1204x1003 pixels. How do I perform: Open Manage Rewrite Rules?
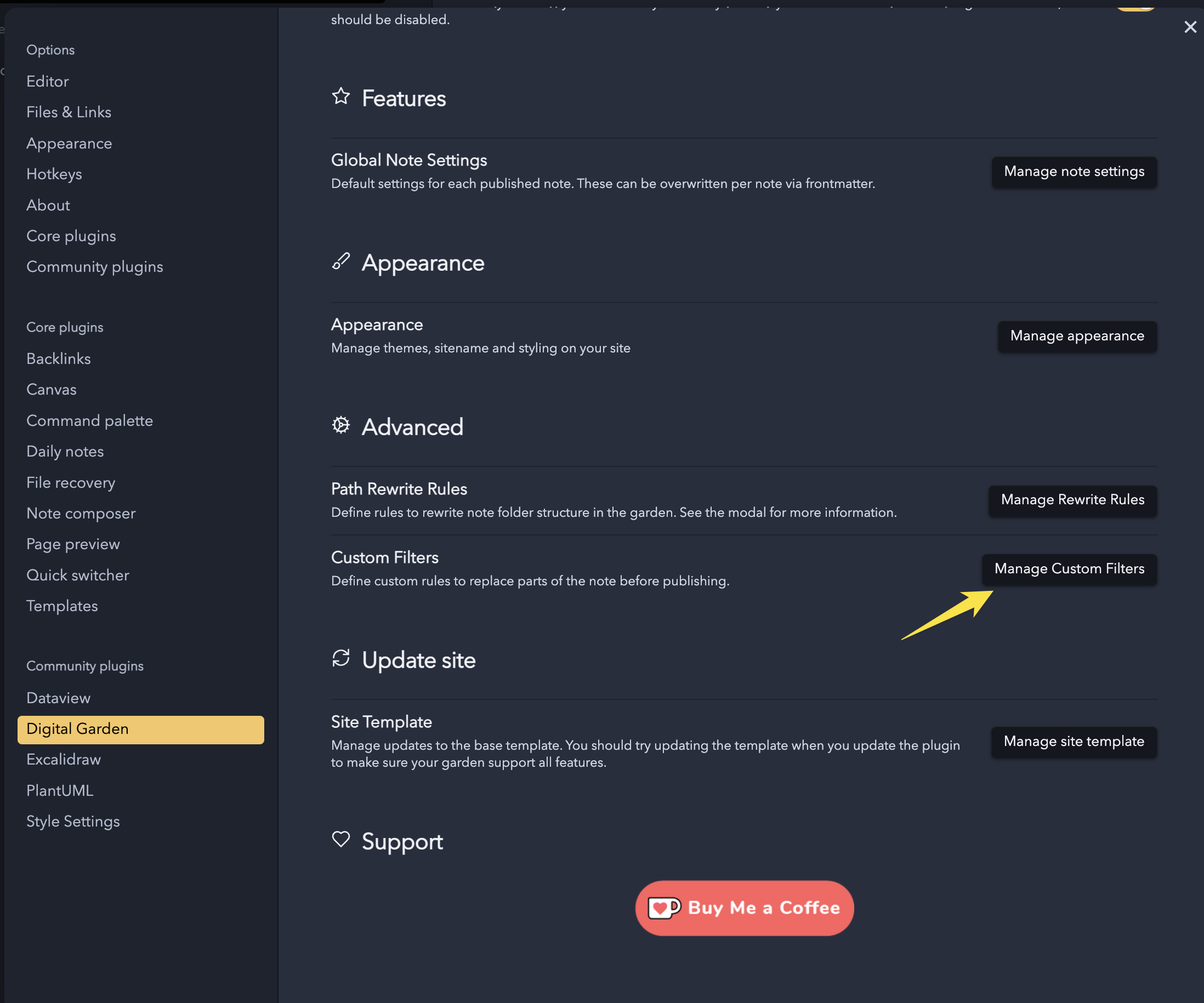[1072, 500]
